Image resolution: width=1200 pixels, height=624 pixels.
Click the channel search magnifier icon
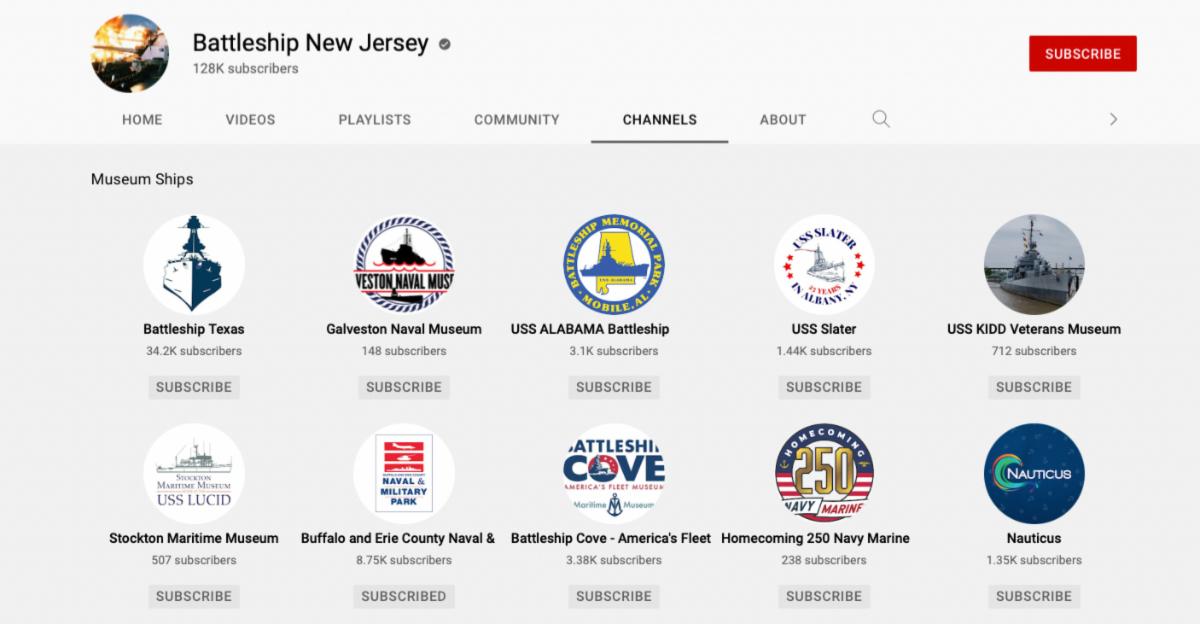[881, 119]
